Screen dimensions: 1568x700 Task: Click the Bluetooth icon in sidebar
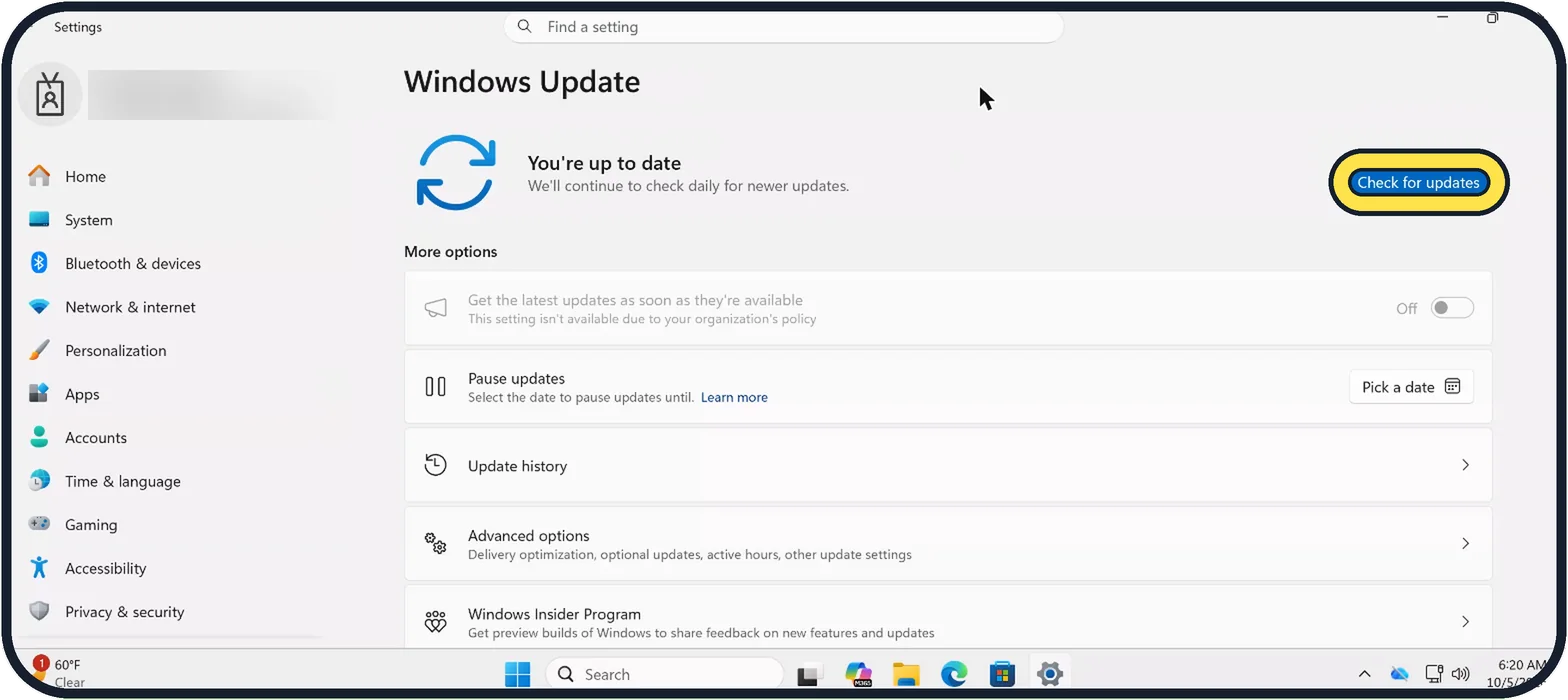(x=39, y=263)
